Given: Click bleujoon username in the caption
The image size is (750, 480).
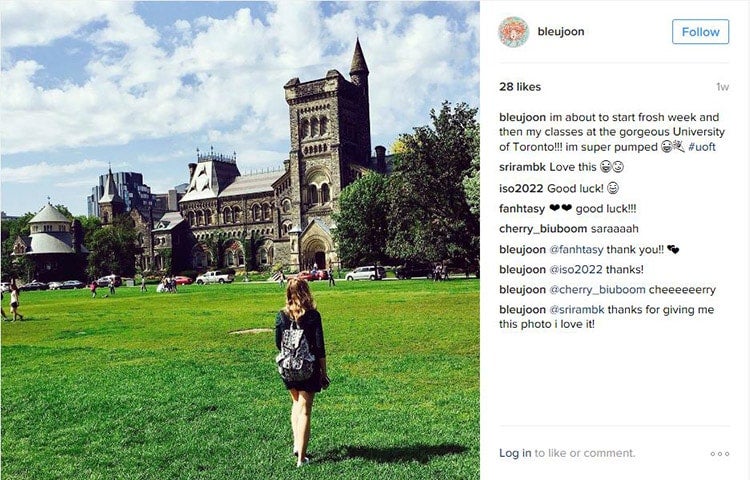Looking at the screenshot, I should coord(522,117).
